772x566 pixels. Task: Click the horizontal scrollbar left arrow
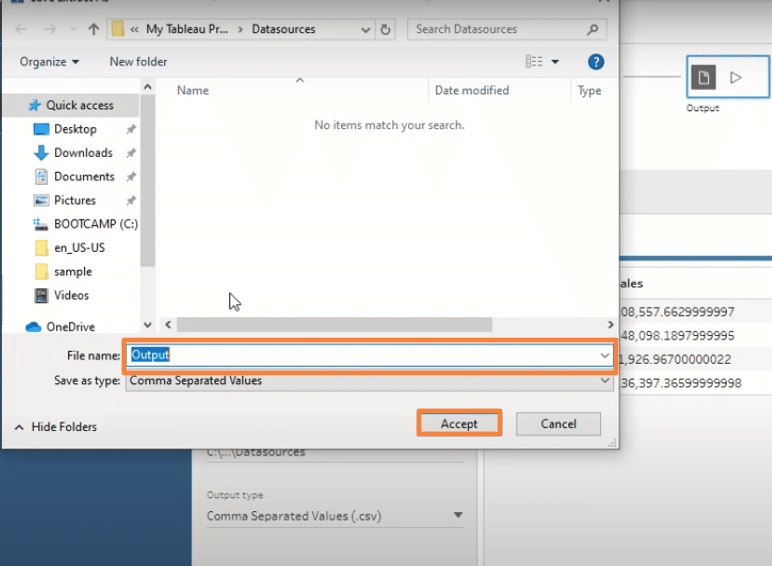(168, 324)
